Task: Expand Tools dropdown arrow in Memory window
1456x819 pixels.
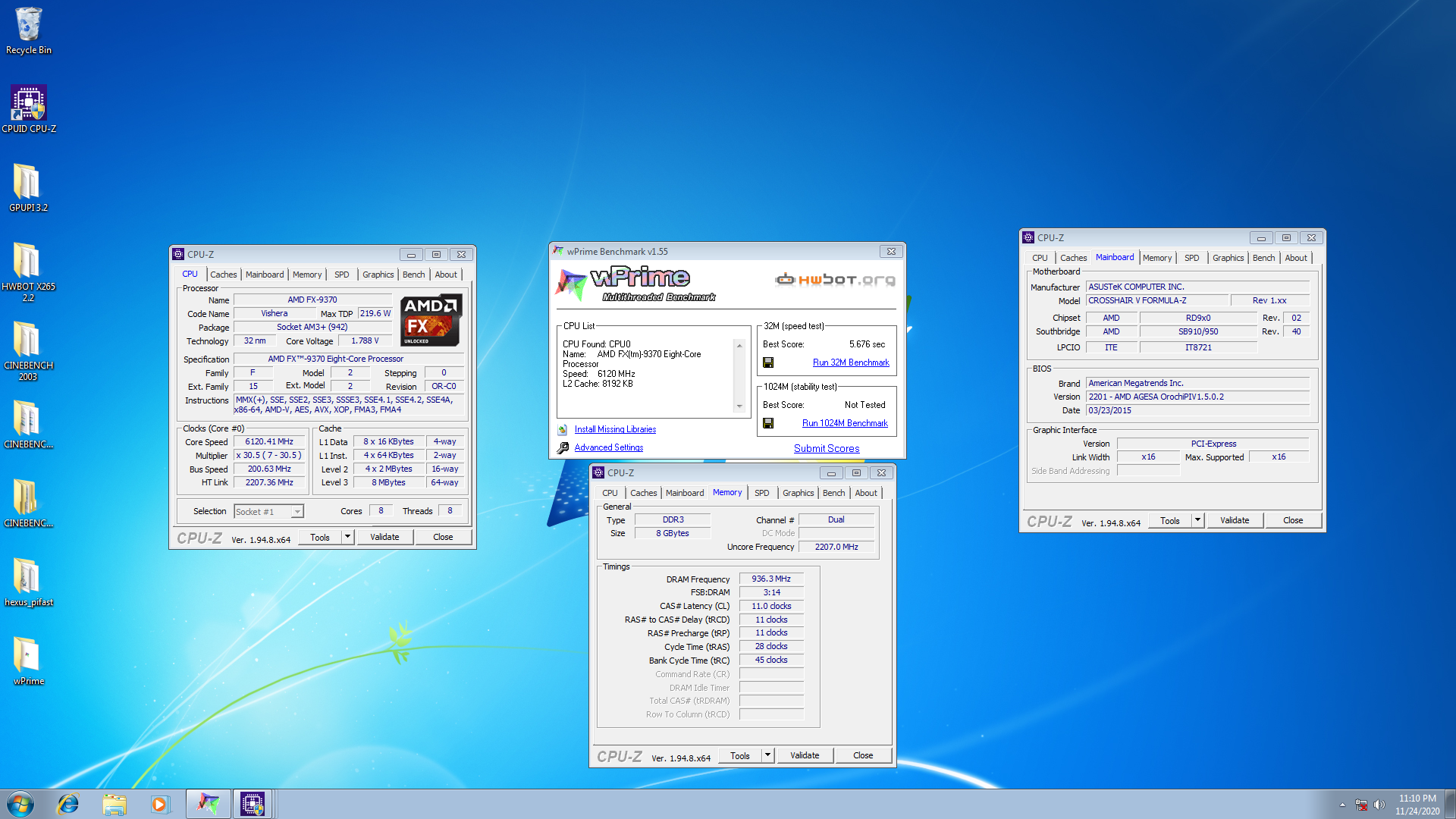Action: pos(767,755)
